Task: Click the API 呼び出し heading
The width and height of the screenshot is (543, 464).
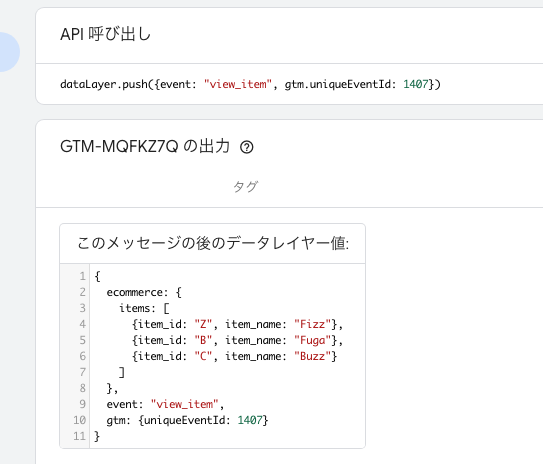Action: click(x=106, y=35)
